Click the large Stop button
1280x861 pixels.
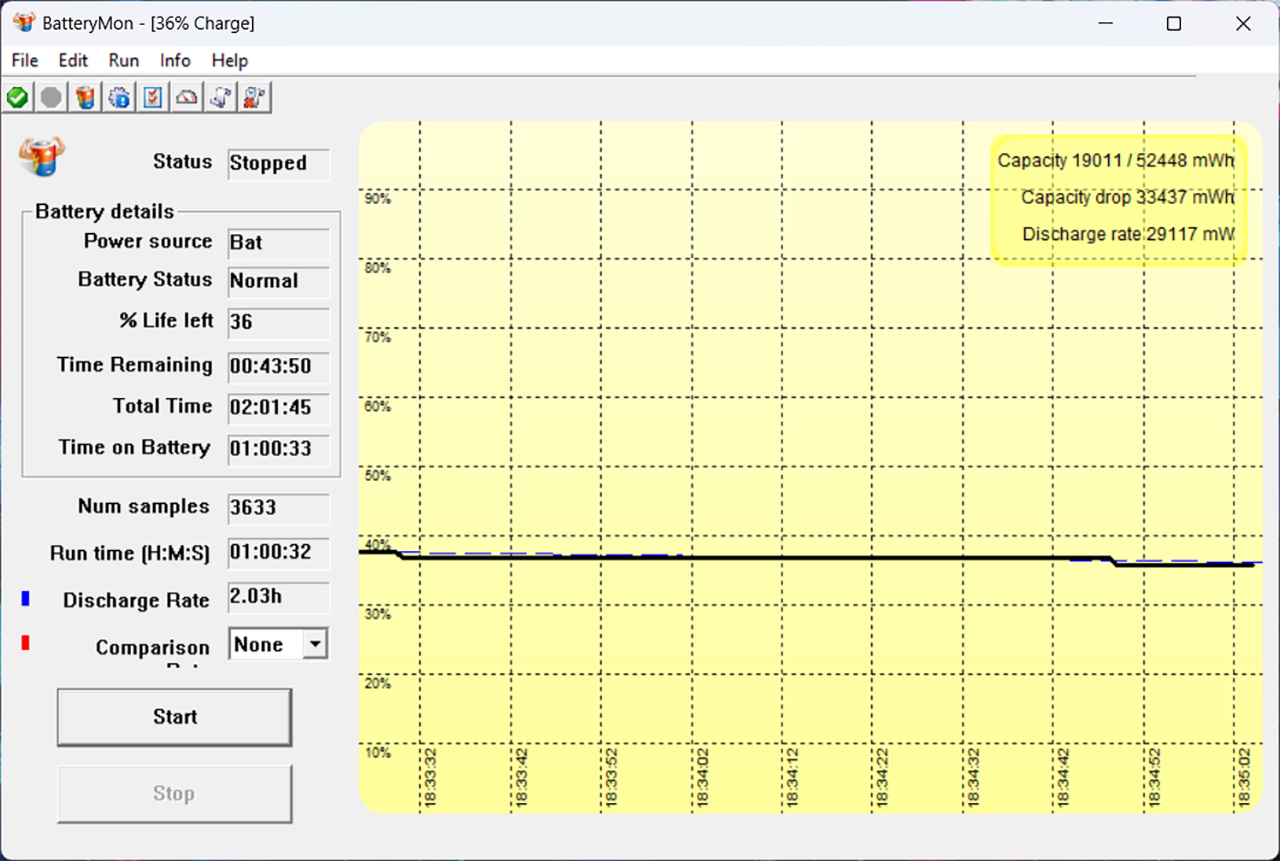pyautogui.click(x=174, y=794)
